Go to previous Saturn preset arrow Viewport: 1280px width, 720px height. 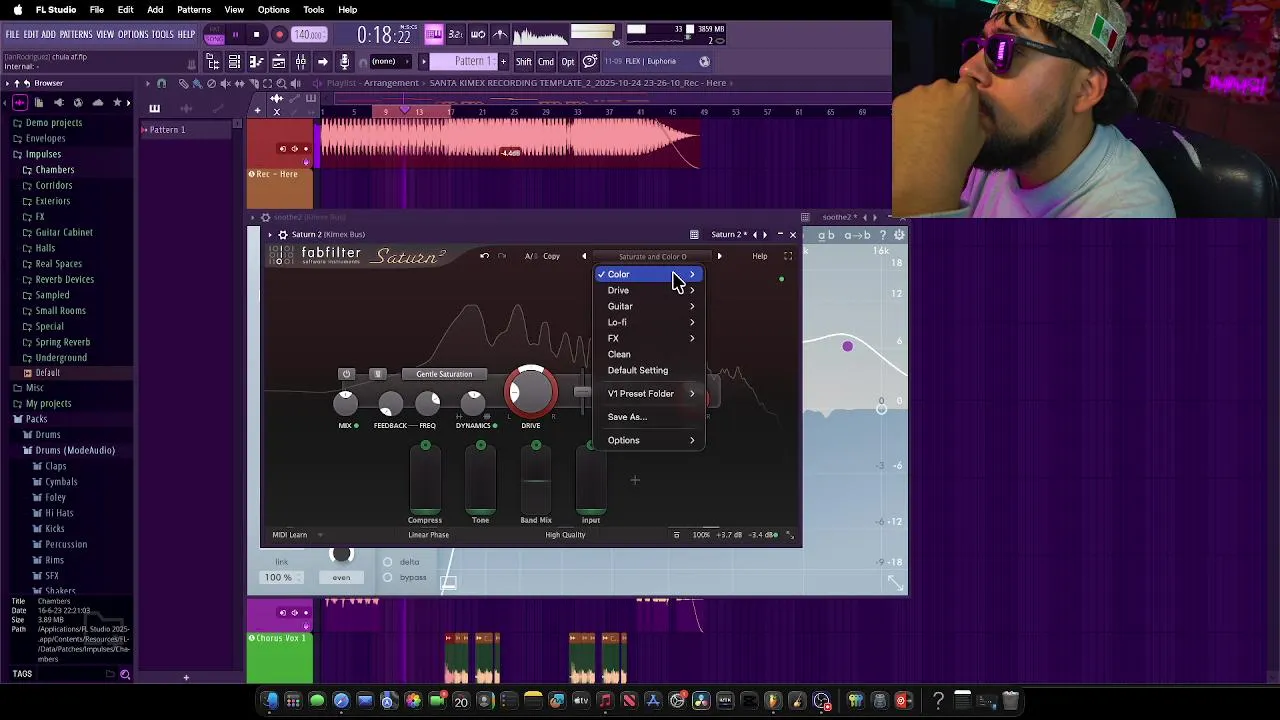(584, 257)
